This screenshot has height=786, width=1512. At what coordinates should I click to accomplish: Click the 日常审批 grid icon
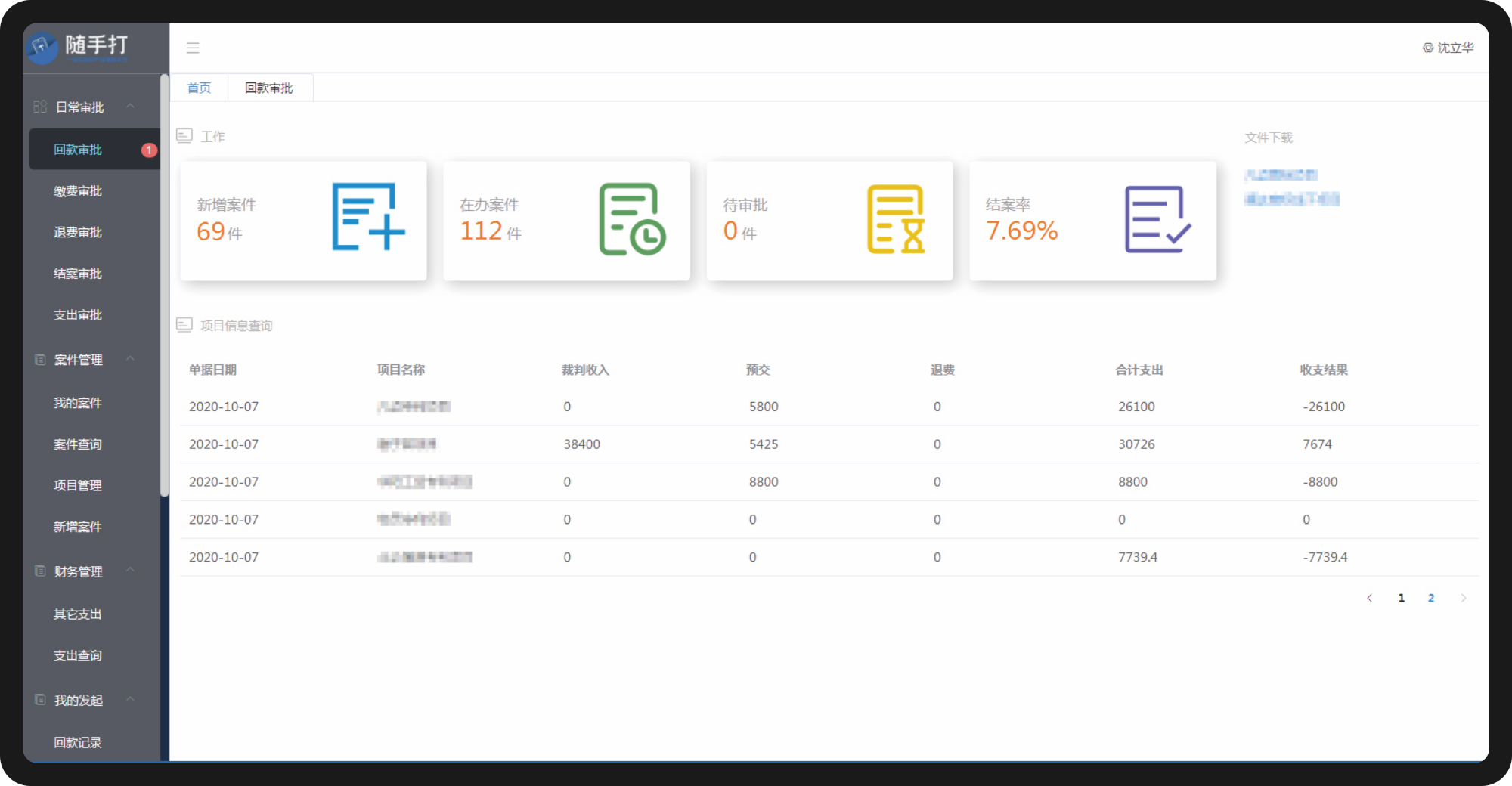click(x=40, y=107)
